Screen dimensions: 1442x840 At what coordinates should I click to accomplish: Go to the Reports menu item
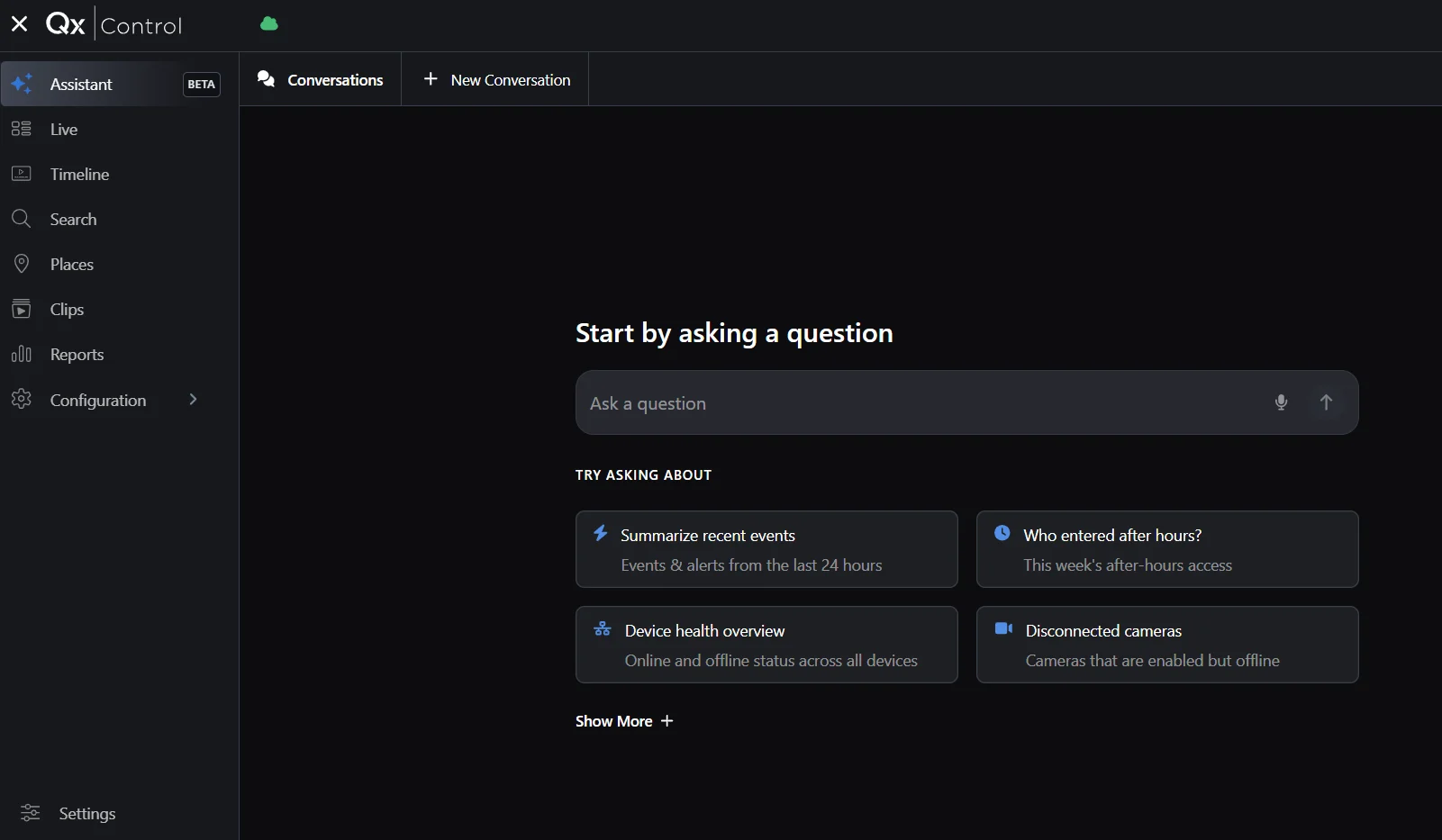click(x=119, y=354)
